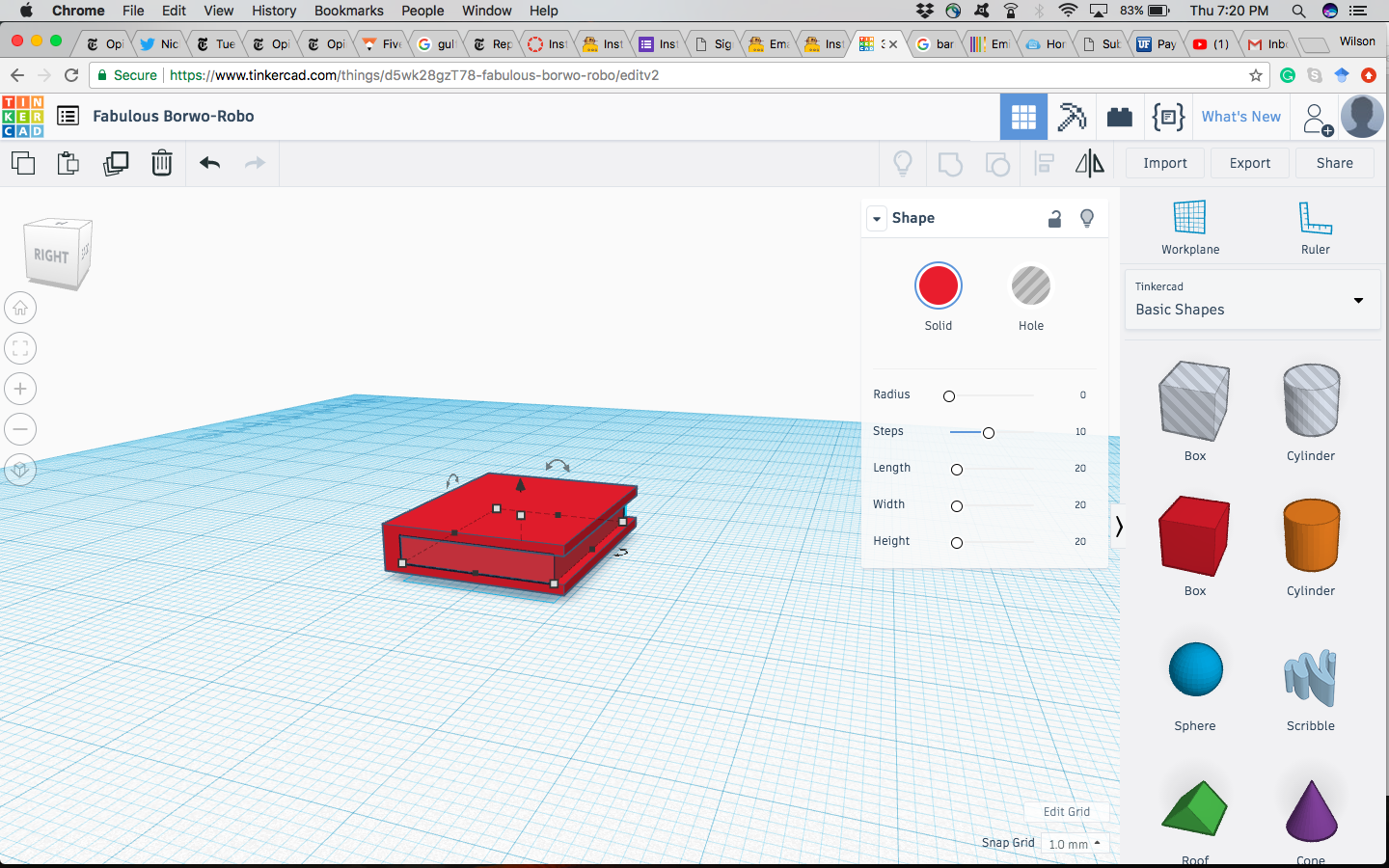Open the What's New link

1241,117
